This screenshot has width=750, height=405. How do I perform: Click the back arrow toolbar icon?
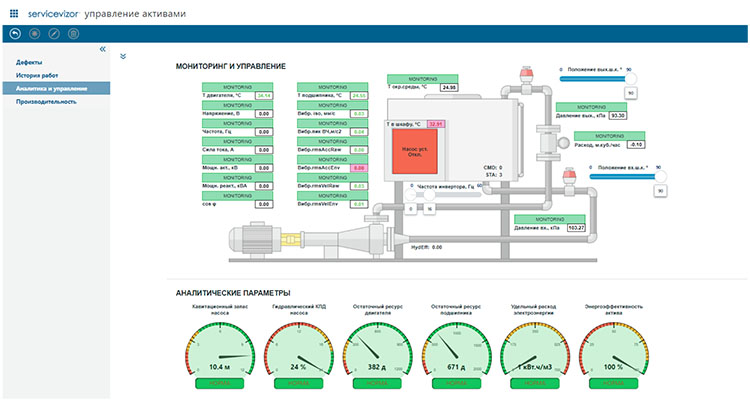click(x=13, y=34)
